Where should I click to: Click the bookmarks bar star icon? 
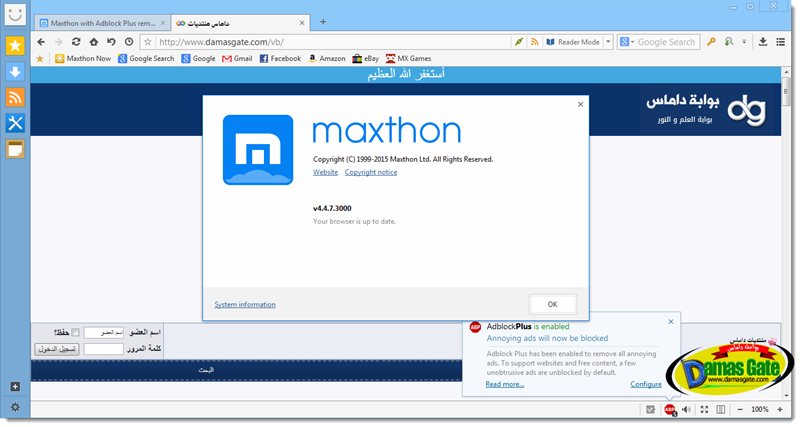(x=40, y=59)
